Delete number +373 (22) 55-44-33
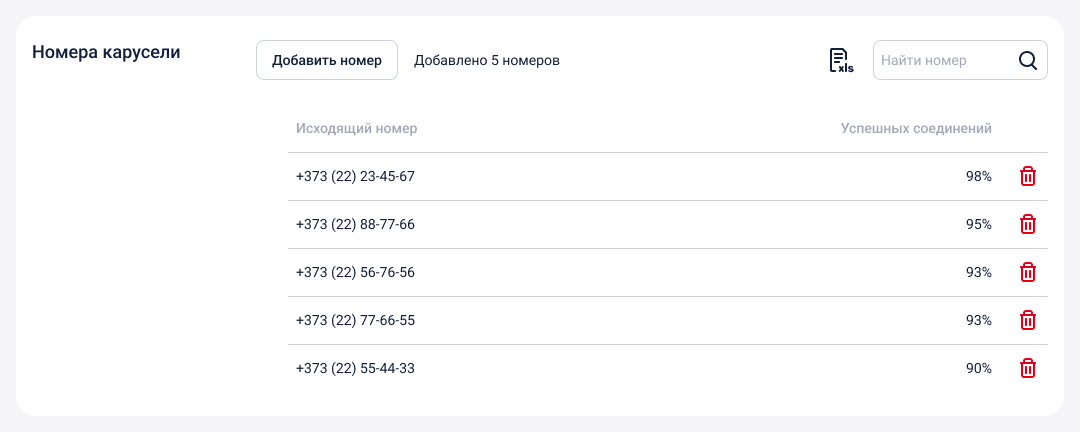 [1027, 368]
